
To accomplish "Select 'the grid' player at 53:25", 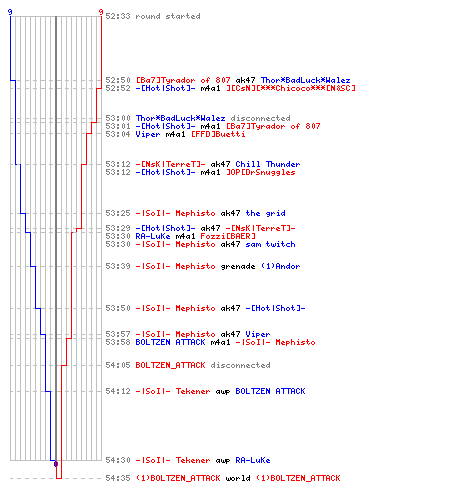I will click(x=265, y=213).
